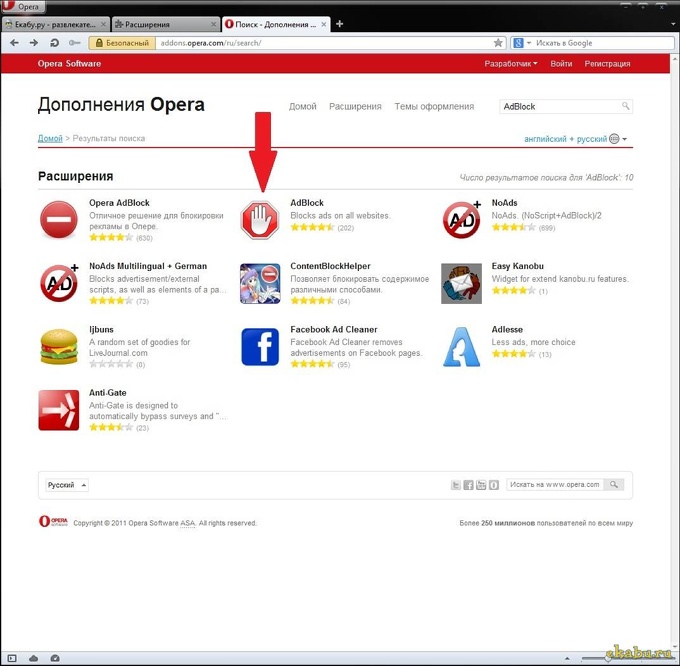This screenshot has height=666, width=680.
Task: Click Opera Link cloud status icon
Action: [33, 658]
